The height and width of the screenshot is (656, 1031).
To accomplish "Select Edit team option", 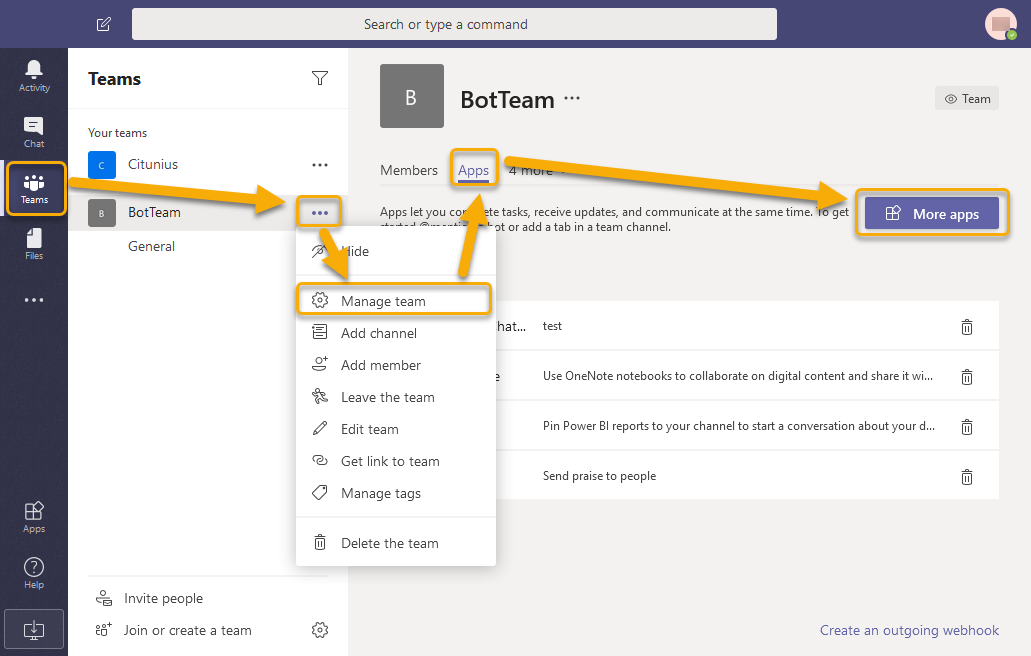I will [396, 429].
